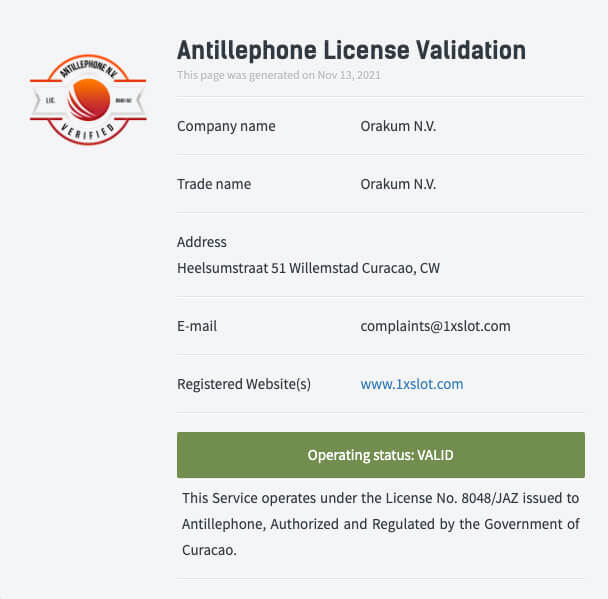Open the www.1xslot.com registered website link
Viewport: 608px width, 599px height.
pos(412,384)
